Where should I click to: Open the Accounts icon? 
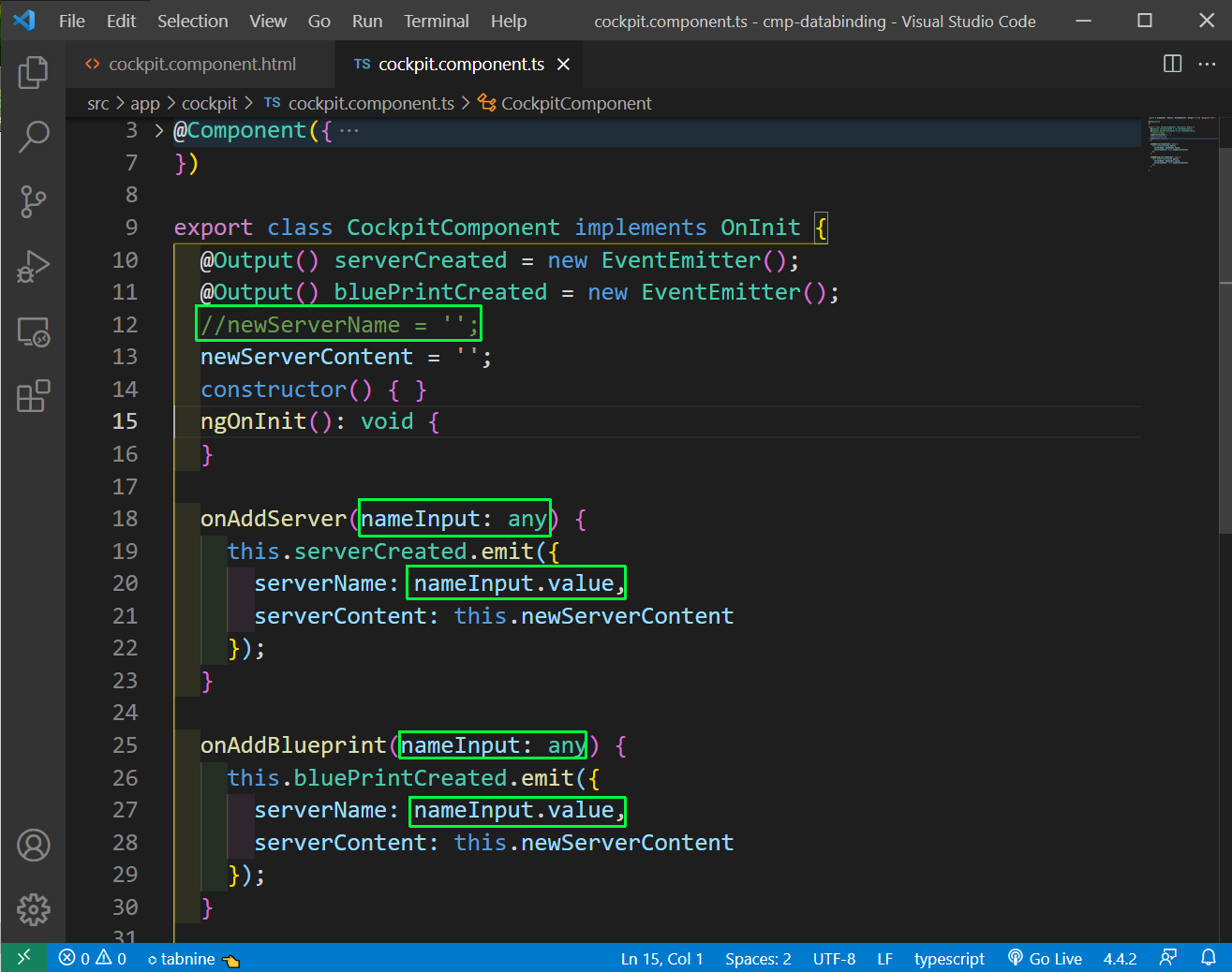click(x=33, y=846)
